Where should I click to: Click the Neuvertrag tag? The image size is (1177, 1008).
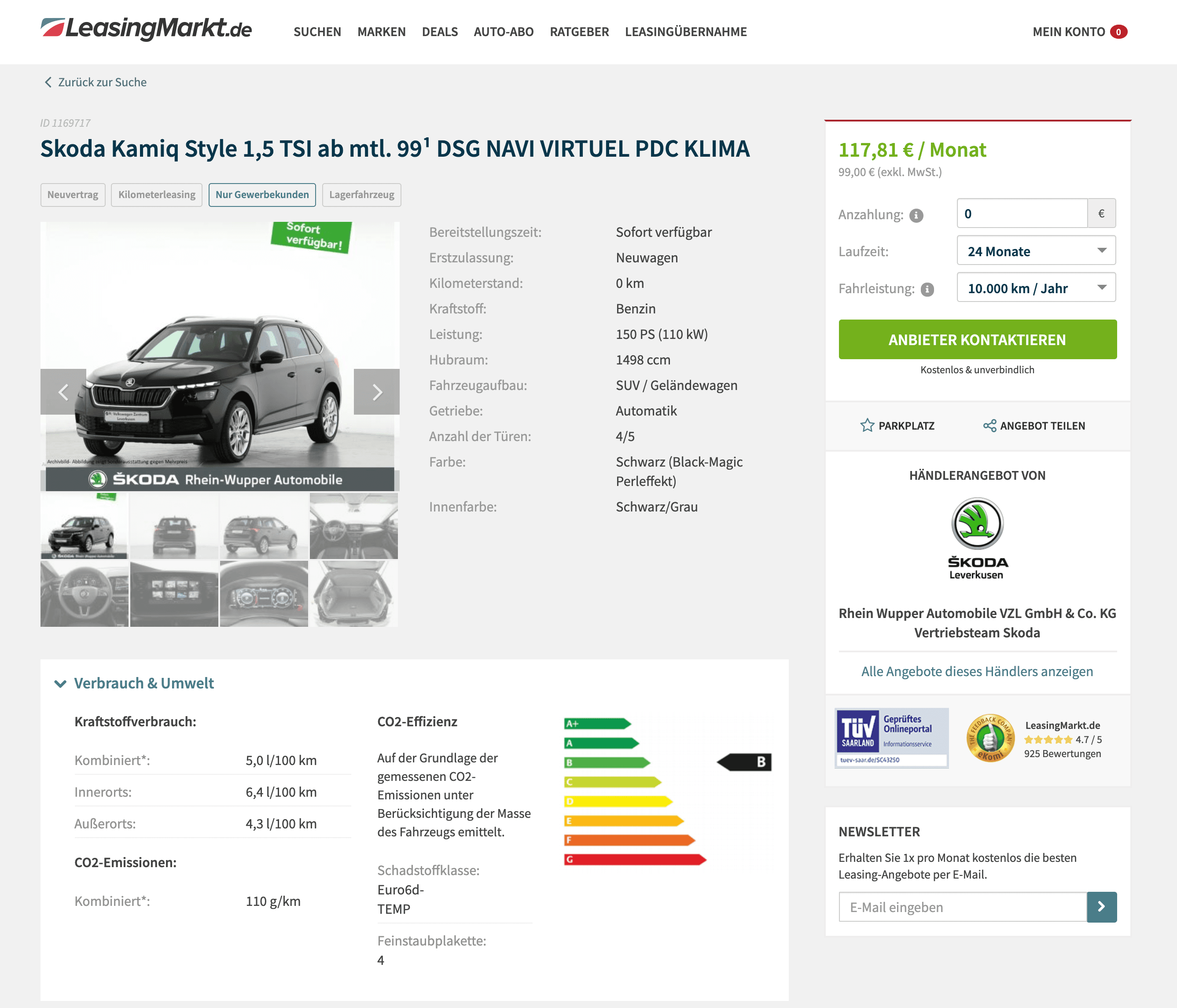click(x=73, y=195)
